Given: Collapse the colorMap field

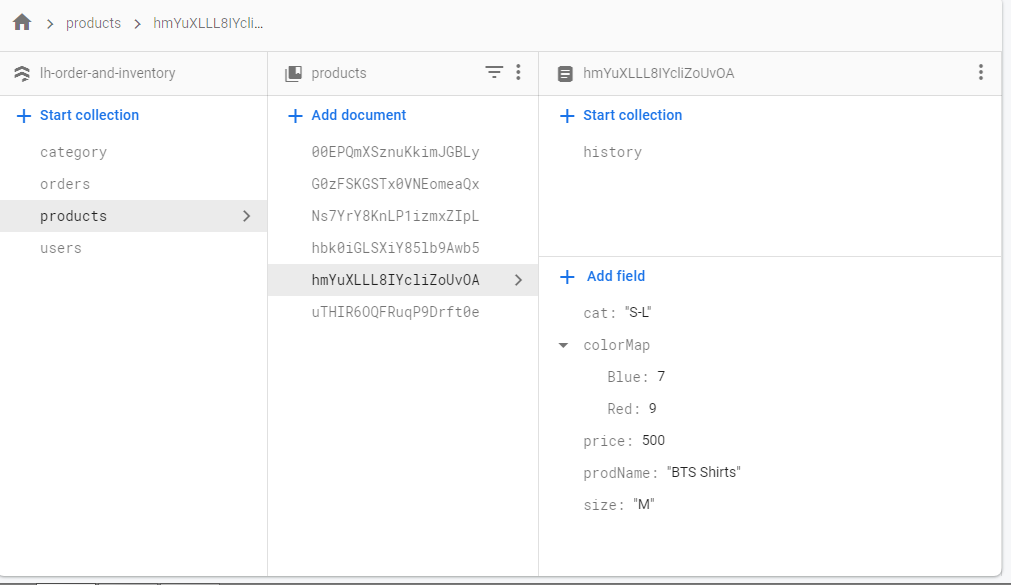Looking at the screenshot, I should coord(564,345).
